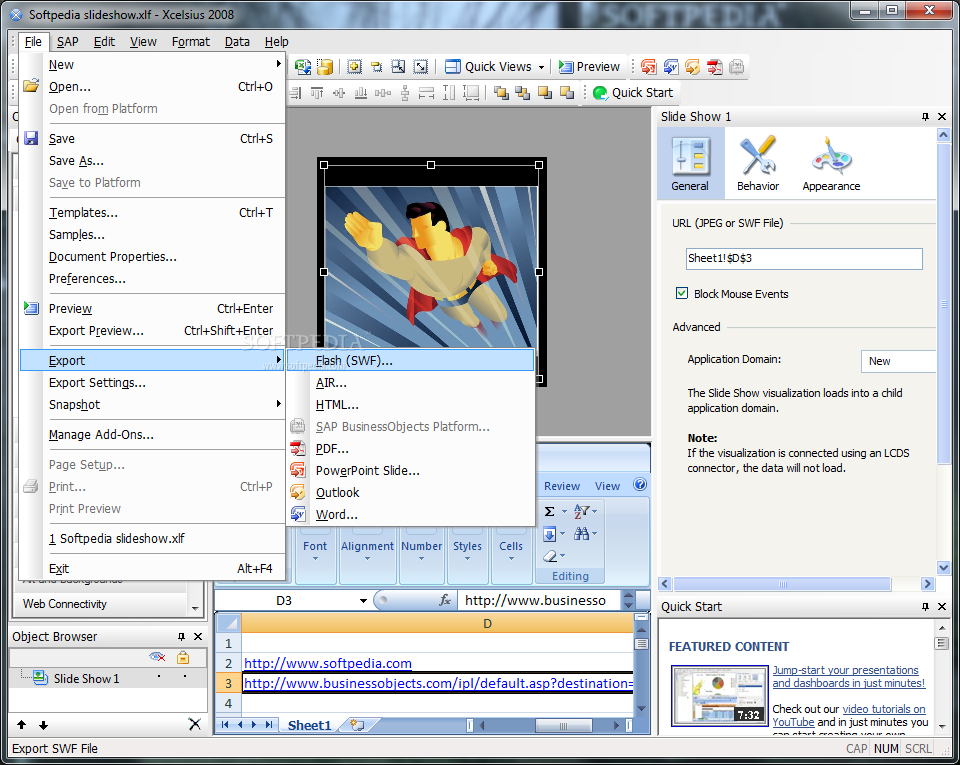Screen dimensions: 960x765
Task: Open Application Domain dropdown showing New
Action: [898, 361]
